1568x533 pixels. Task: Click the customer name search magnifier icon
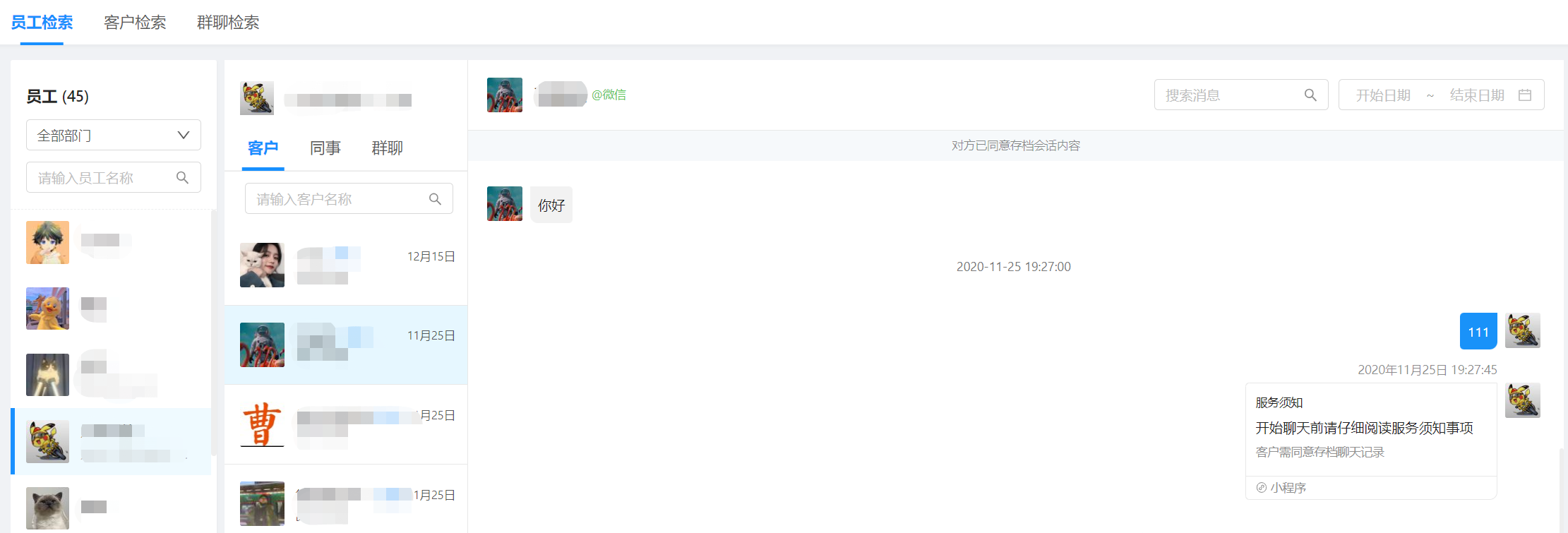[x=435, y=199]
